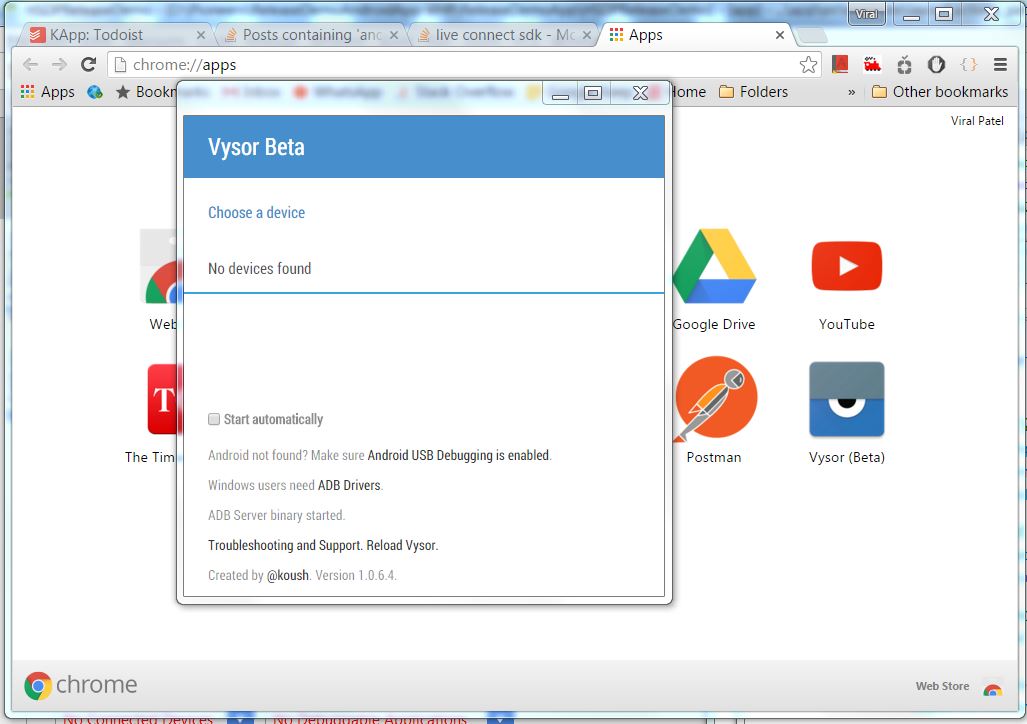Open the Other bookmarks folder
The width and height of the screenshot is (1027, 724).
click(941, 92)
